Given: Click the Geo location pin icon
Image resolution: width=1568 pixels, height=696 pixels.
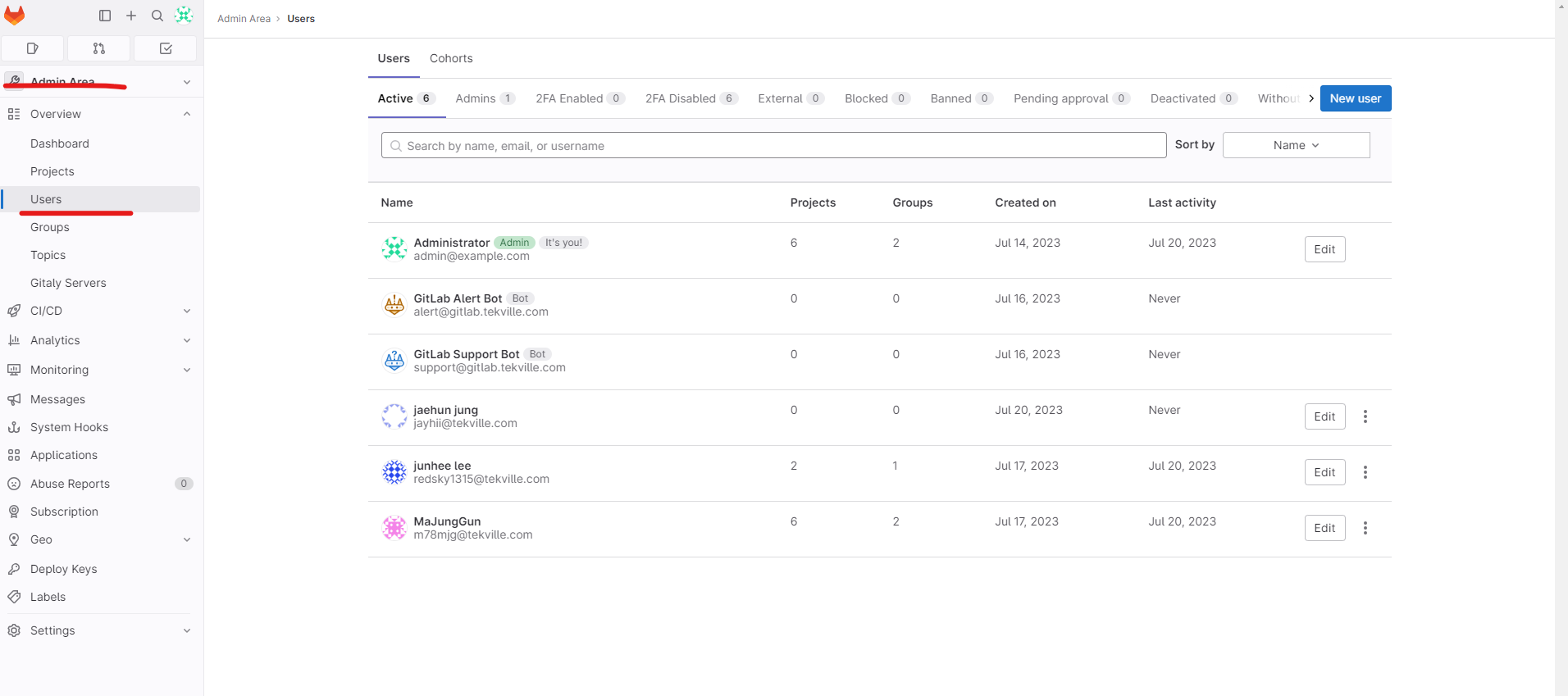Looking at the screenshot, I should pyautogui.click(x=14, y=539).
